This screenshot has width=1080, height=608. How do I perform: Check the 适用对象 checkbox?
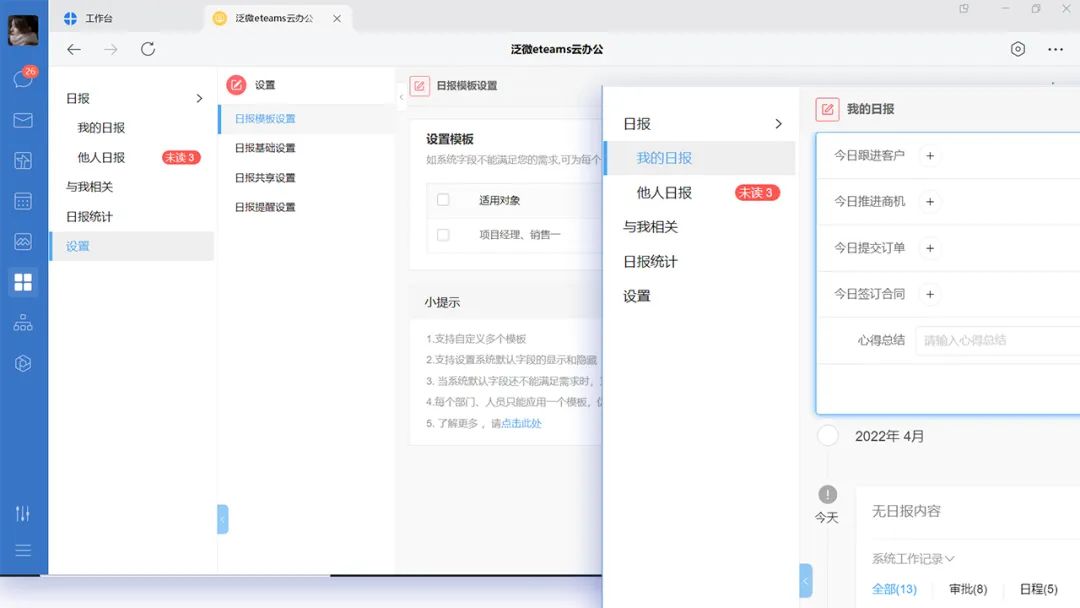point(441,198)
